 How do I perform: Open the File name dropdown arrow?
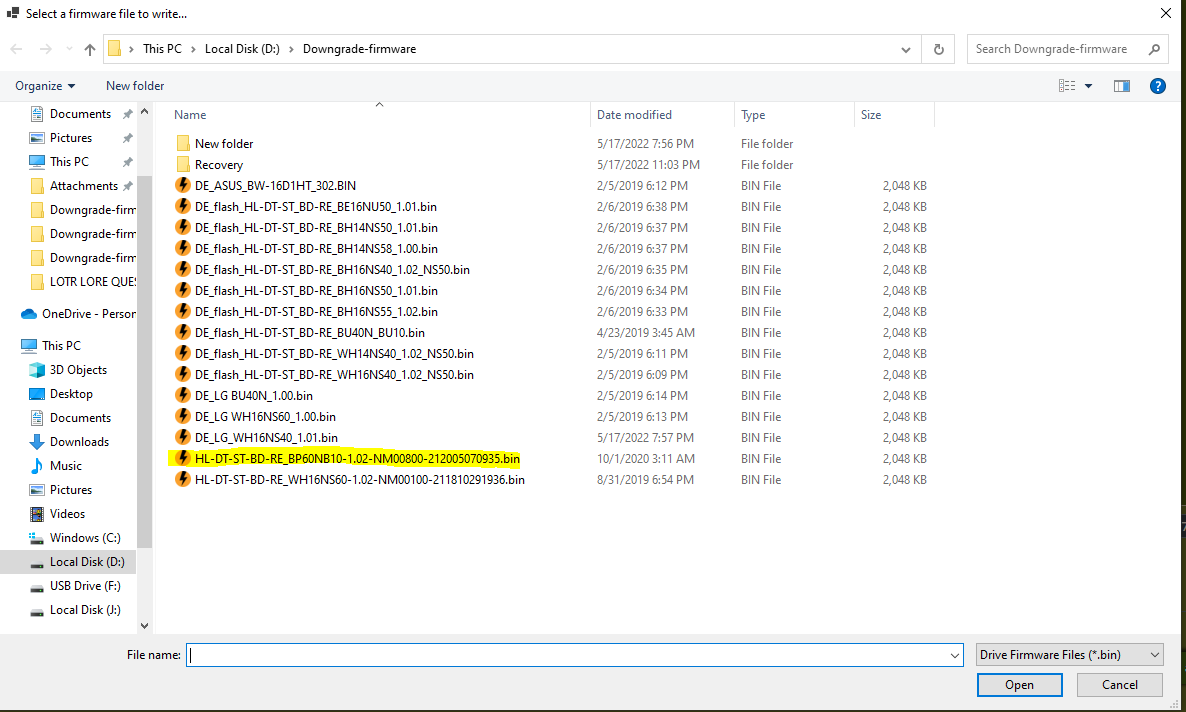pyautogui.click(x=955, y=655)
